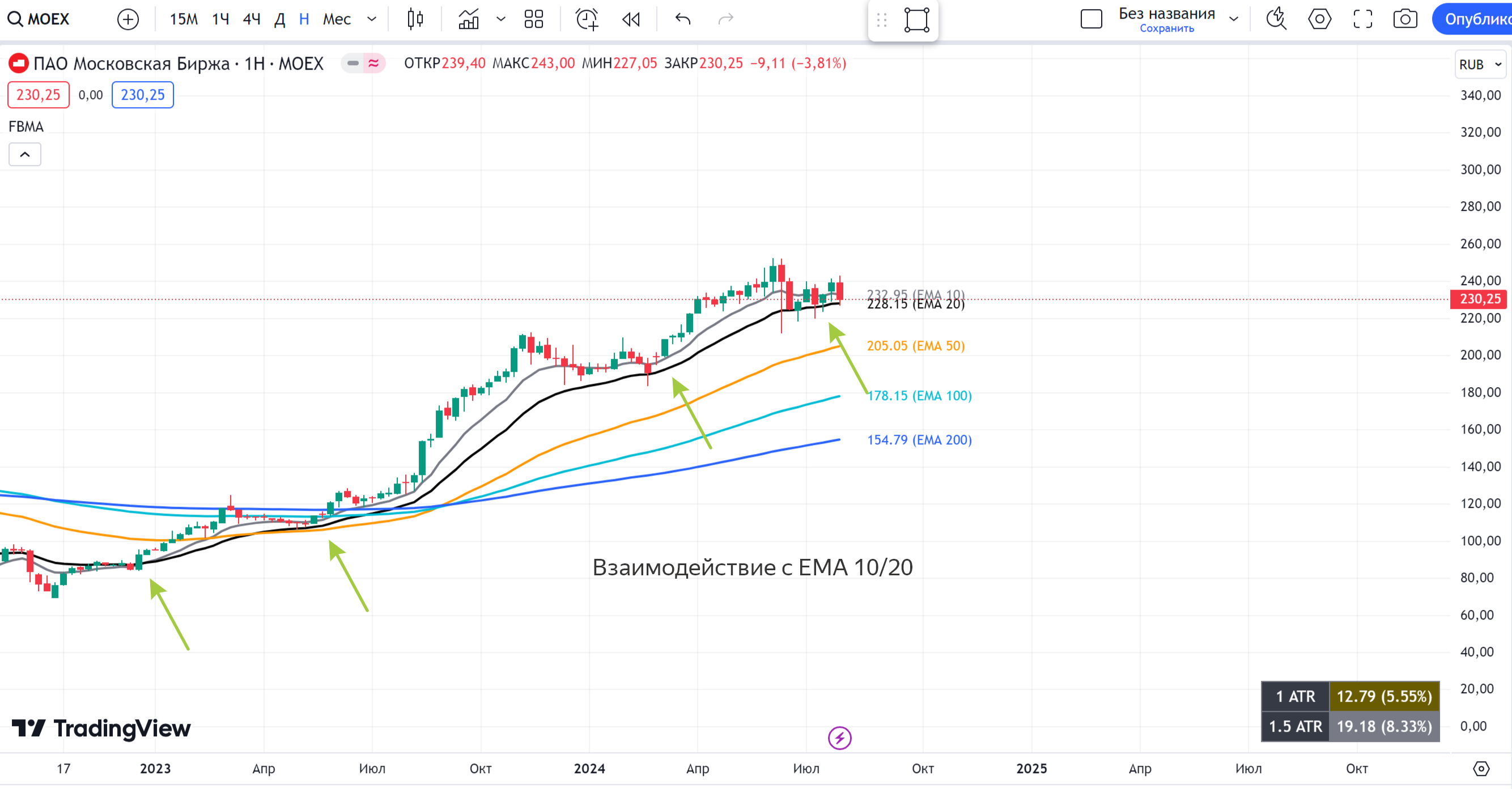Enter fullscreen mode
1512x789 pixels.
coord(1362,19)
